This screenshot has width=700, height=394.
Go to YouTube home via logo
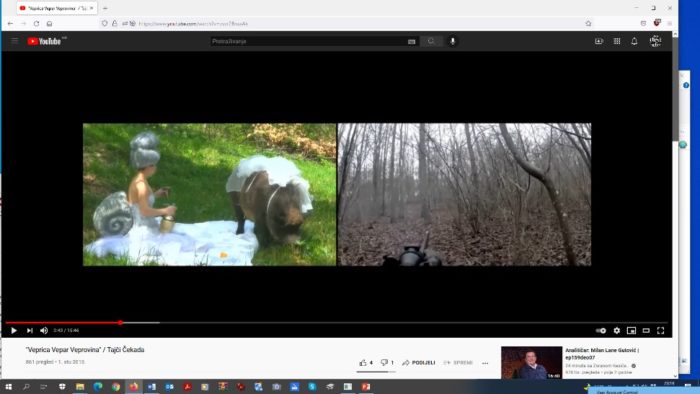pos(44,41)
